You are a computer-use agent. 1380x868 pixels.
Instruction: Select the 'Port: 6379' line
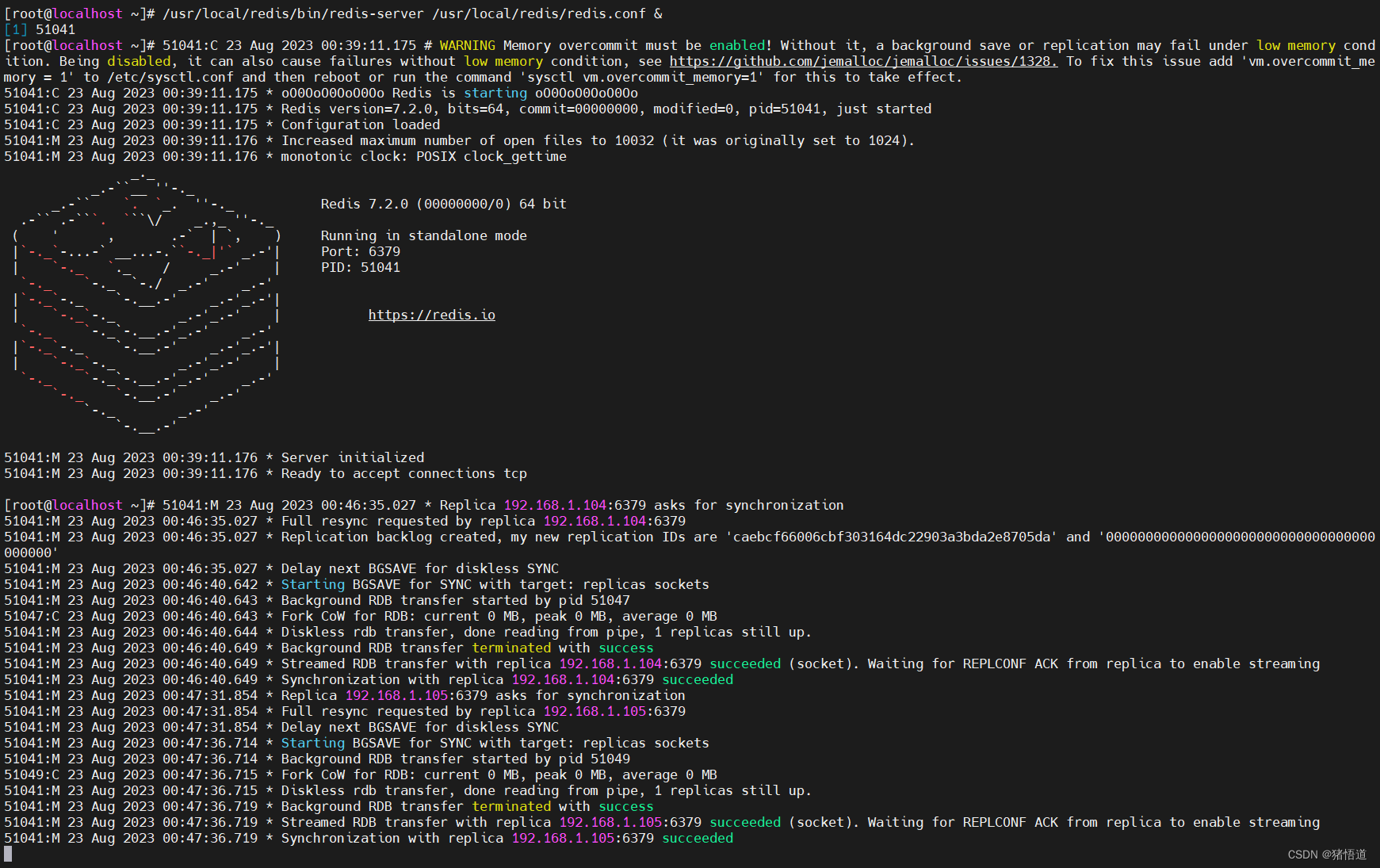[361, 251]
